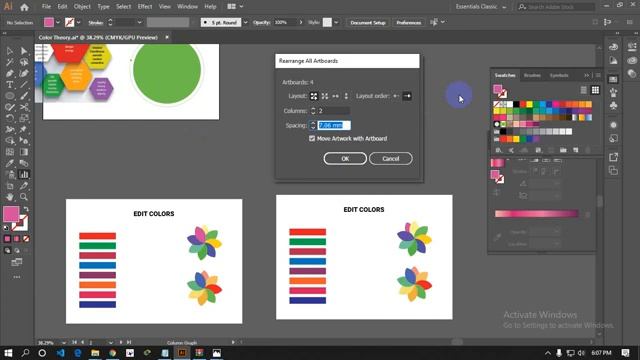Open the Effect menu

[144, 7]
